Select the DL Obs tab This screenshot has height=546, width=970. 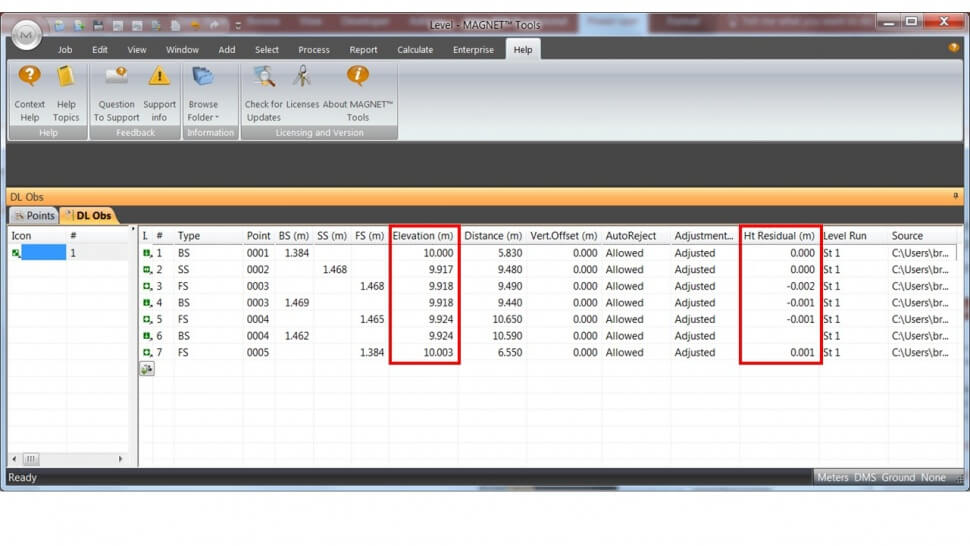point(88,215)
